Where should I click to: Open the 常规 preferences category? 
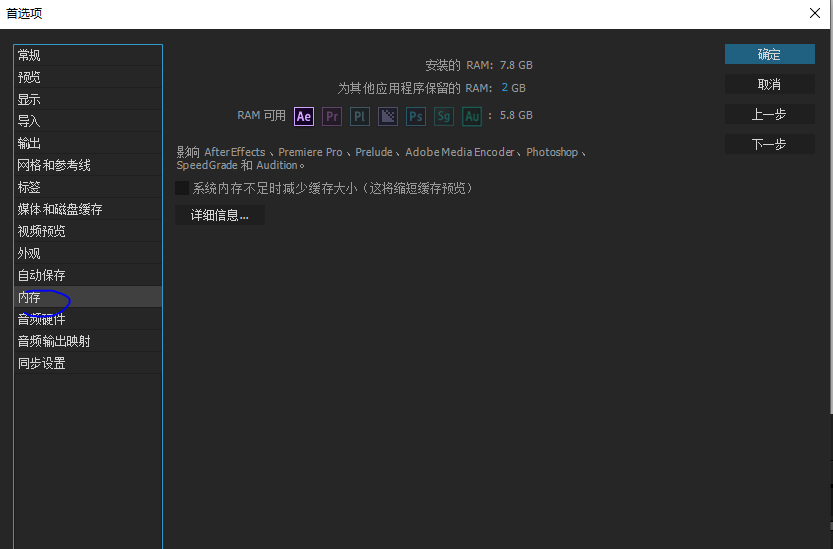coord(88,55)
